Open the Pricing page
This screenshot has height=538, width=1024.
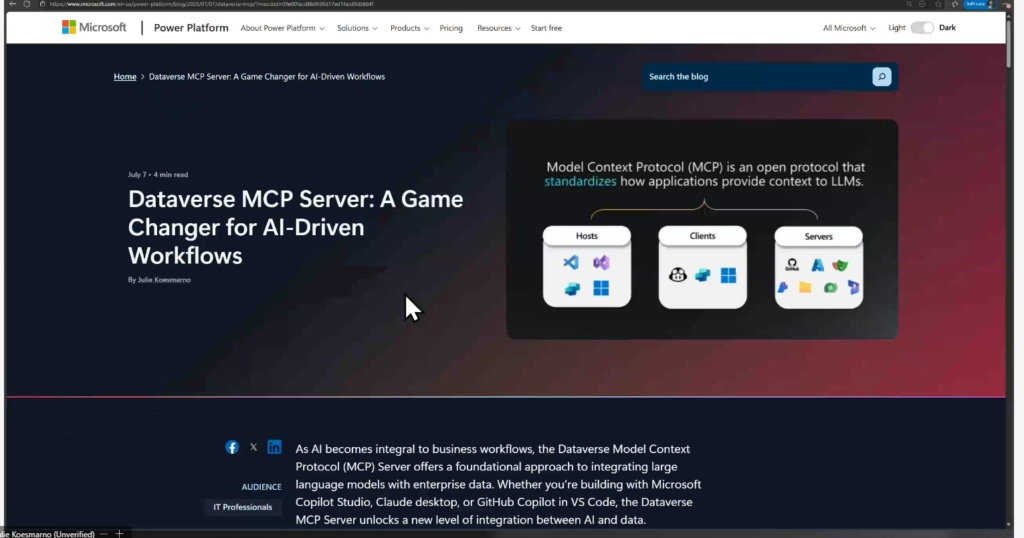pos(451,28)
